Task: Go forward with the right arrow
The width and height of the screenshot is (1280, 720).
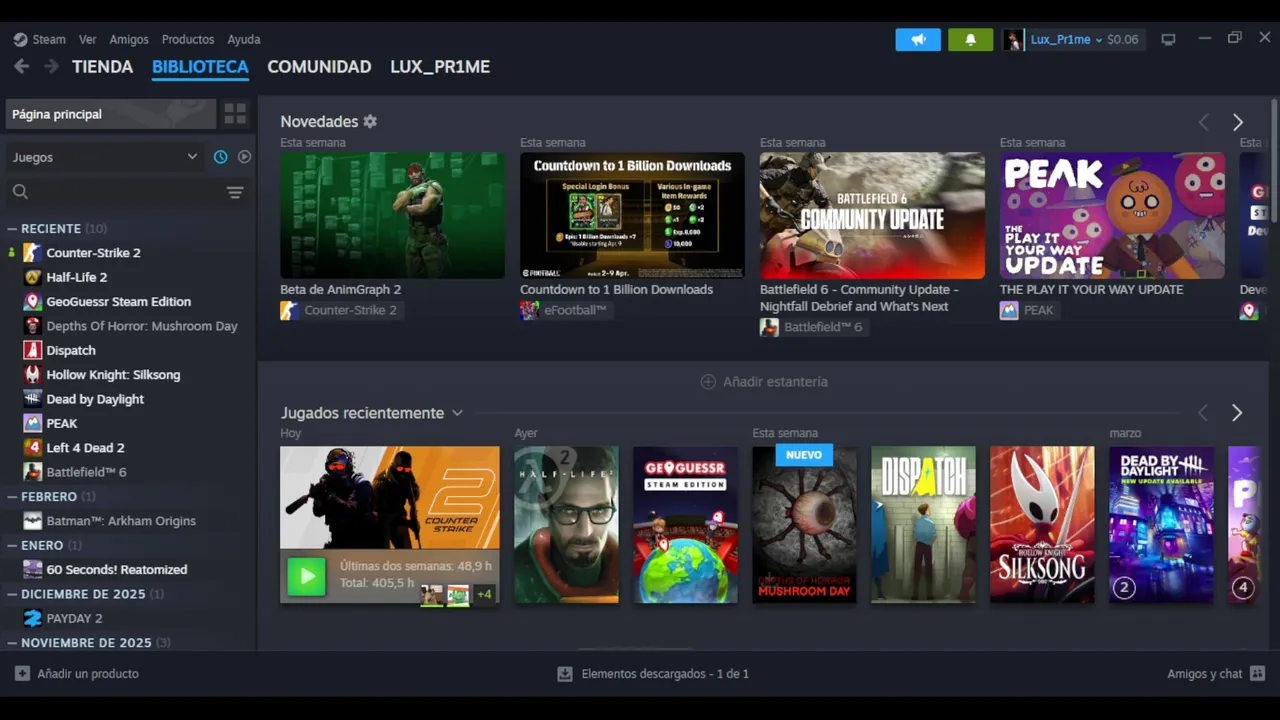Action: coord(51,67)
